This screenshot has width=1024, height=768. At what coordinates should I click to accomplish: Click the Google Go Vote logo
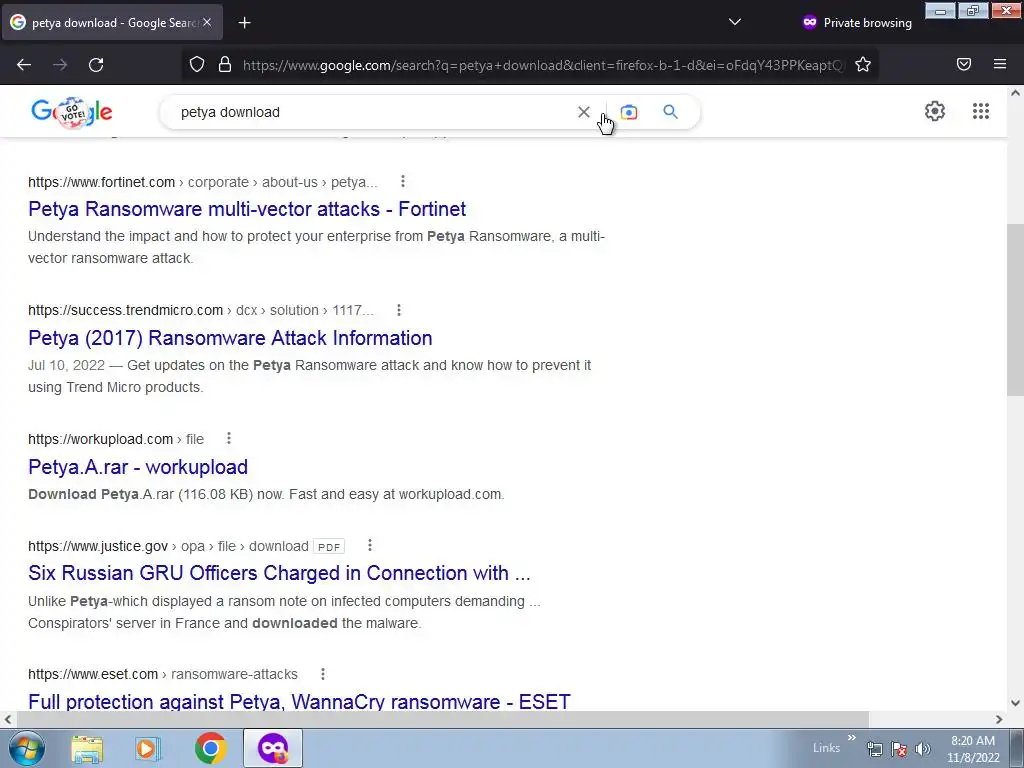point(72,112)
